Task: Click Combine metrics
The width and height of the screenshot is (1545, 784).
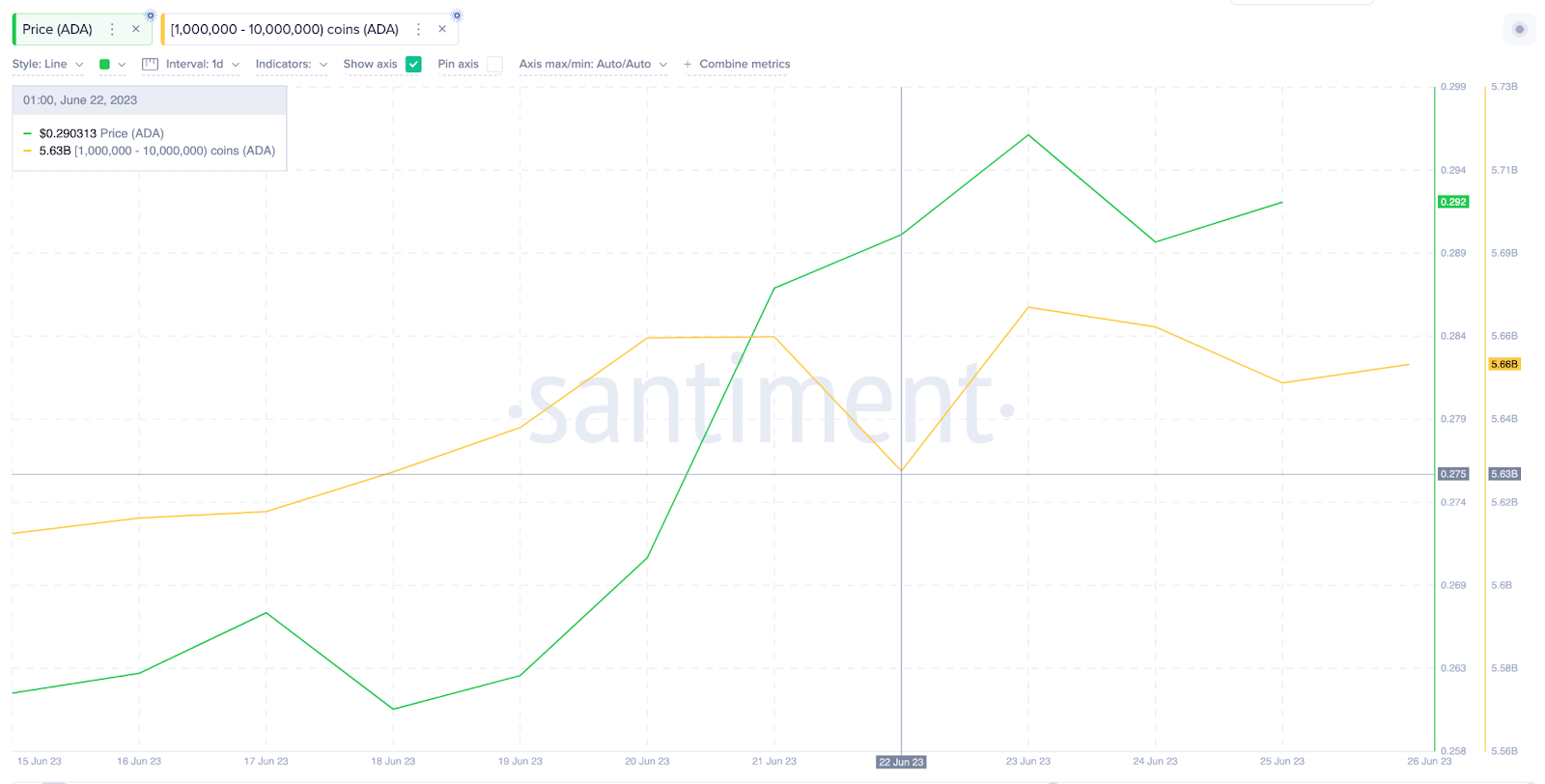Action: [744, 65]
